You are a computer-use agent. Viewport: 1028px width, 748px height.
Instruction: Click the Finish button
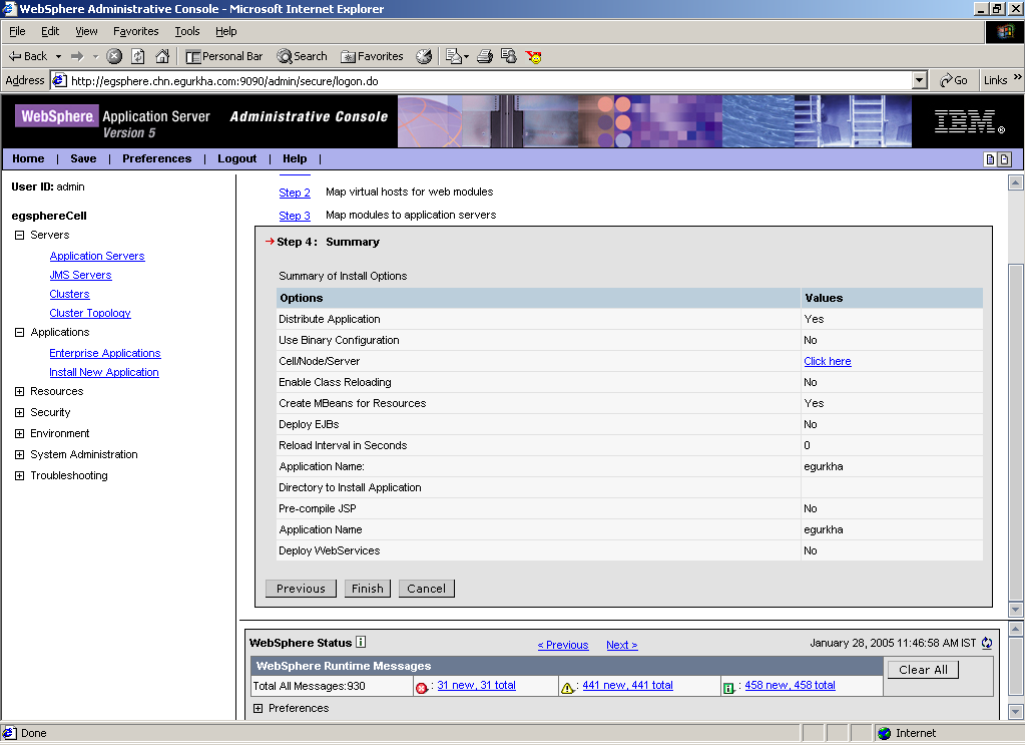coord(367,589)
